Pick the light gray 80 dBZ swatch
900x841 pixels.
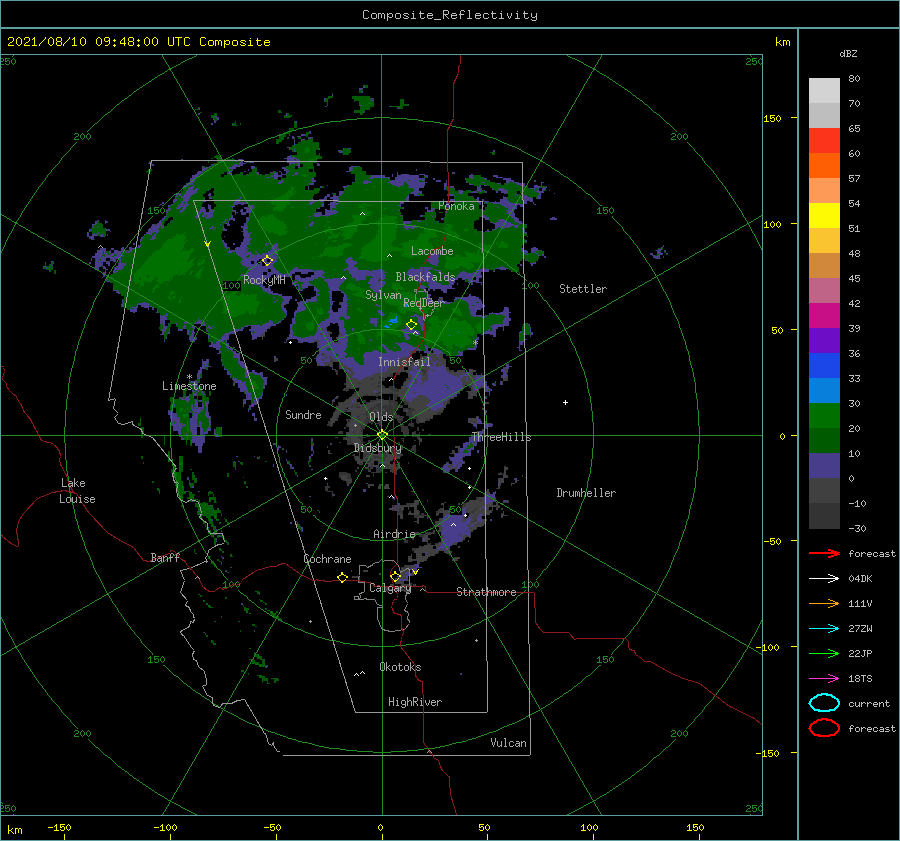(x=824, y=90)
